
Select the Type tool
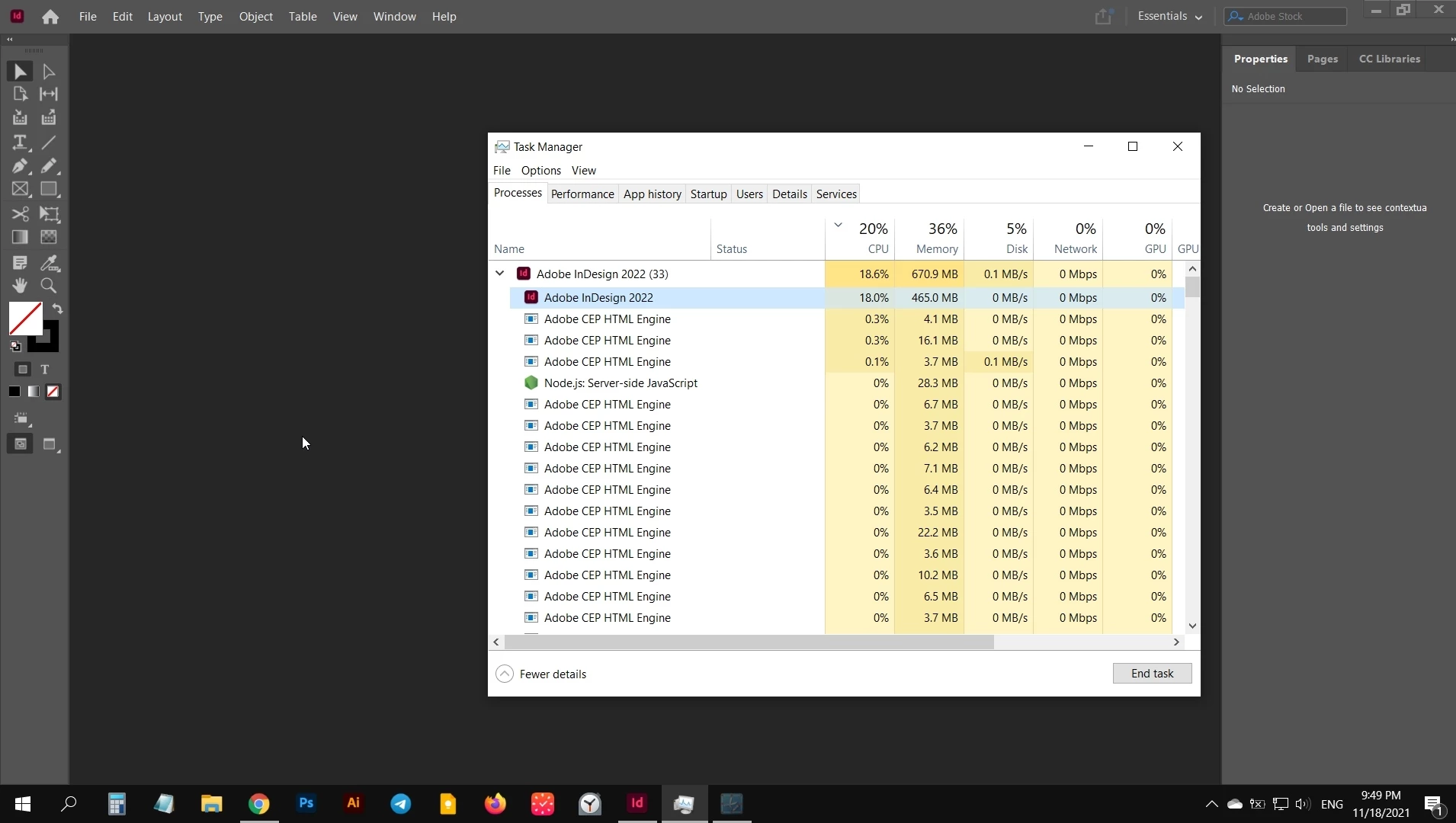(21, 143)
